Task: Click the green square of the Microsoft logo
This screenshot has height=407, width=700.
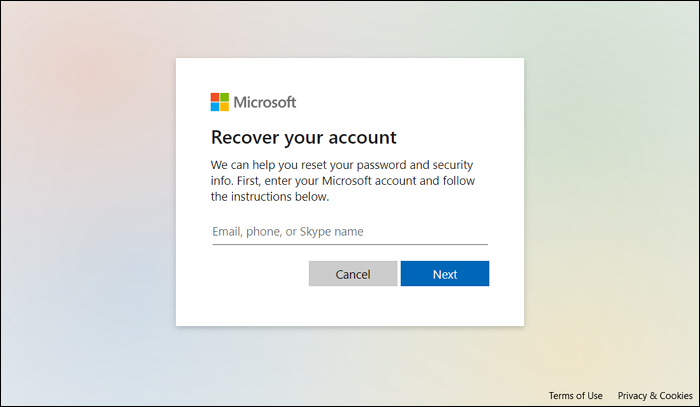Action: click(224, 97)
